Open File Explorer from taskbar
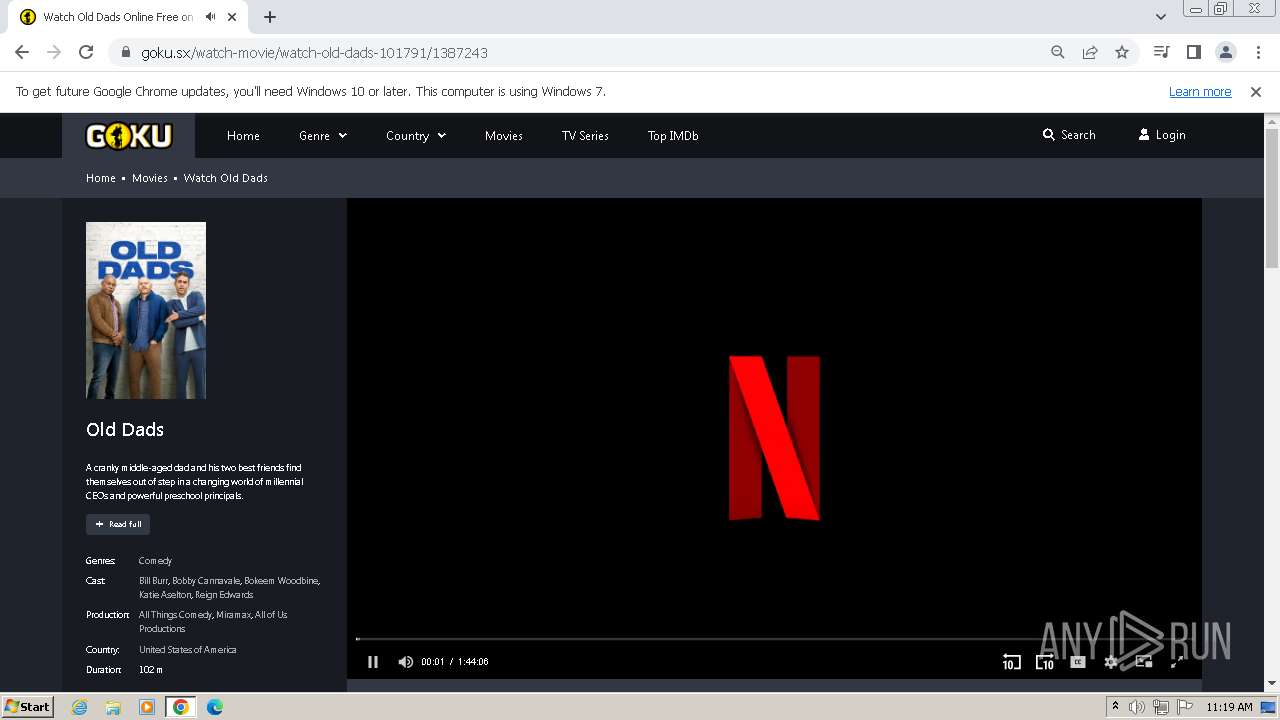This screenshot has height=720, width=1280. point(113,707)
